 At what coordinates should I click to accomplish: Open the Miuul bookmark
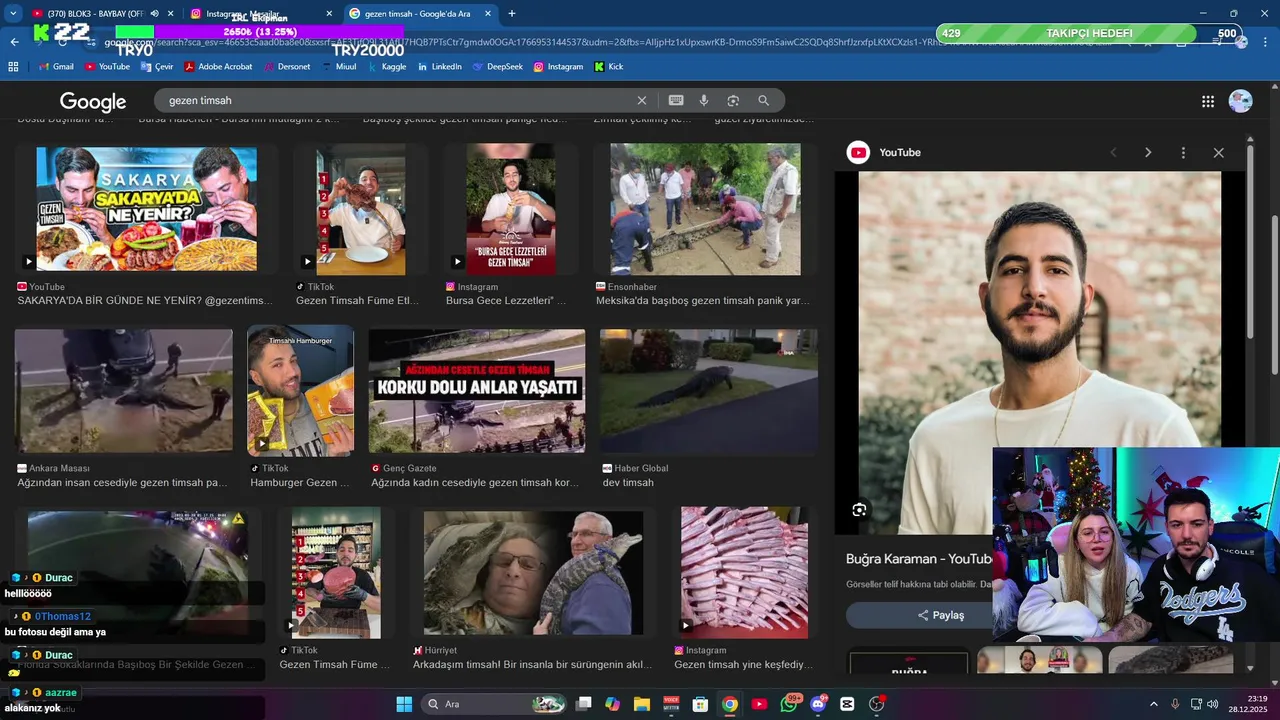(x=339, y=67)
